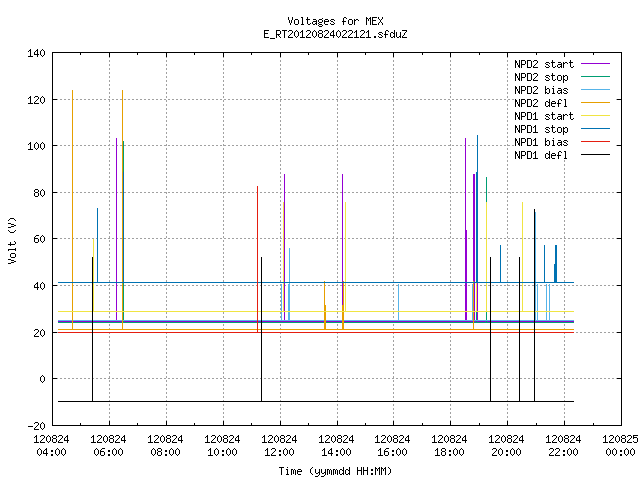Click the y-axis tick value 0
The width and height of the screenshot is (640, 480).
pos(42,379)
